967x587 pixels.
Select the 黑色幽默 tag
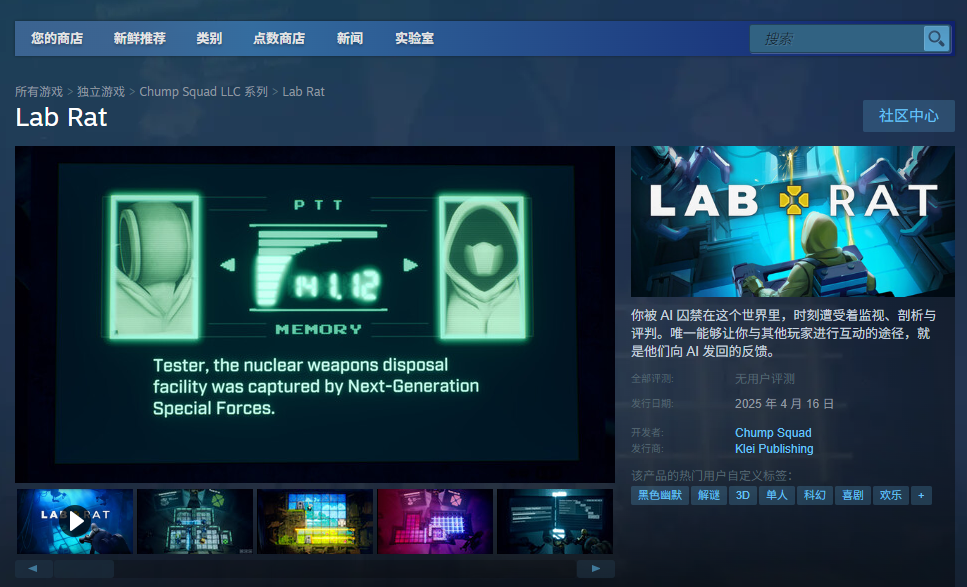(660, 495)
